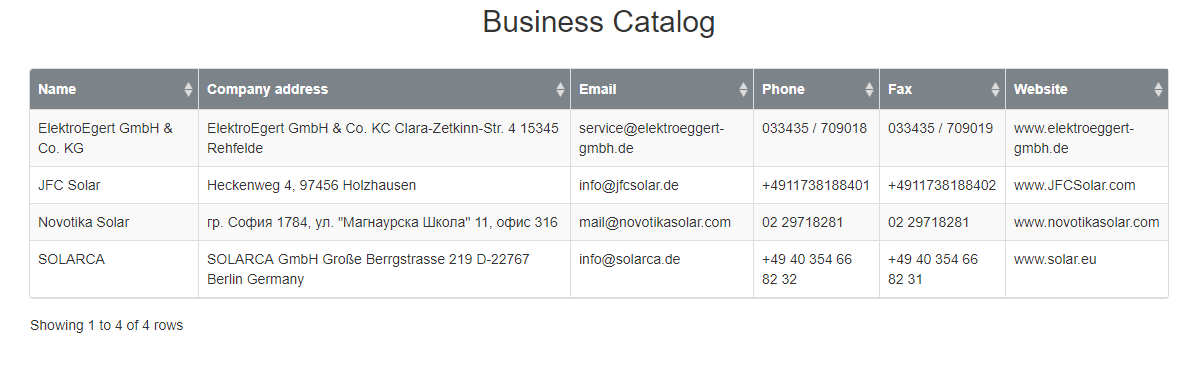Click the Email header label
Screen dimensions: 1194x366
click(x=598, y=89)
